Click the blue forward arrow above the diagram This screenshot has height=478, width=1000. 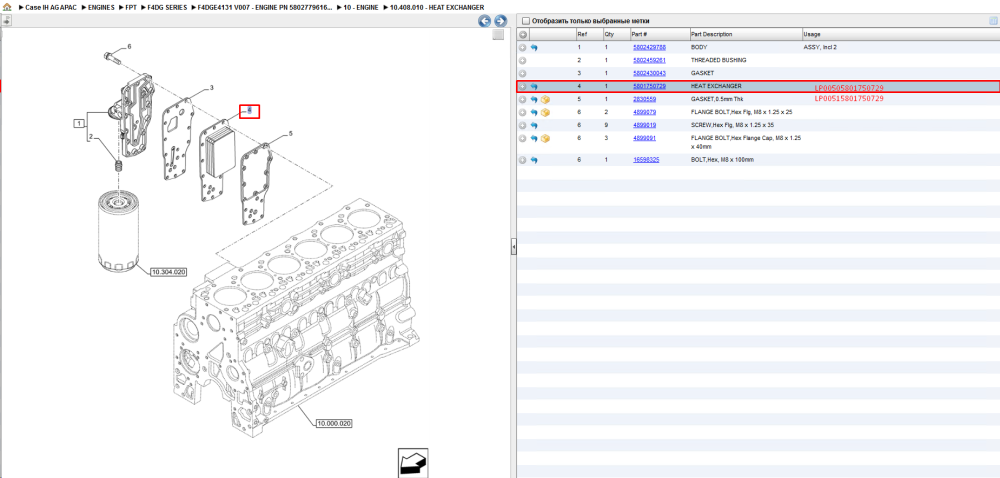point(501,21)
